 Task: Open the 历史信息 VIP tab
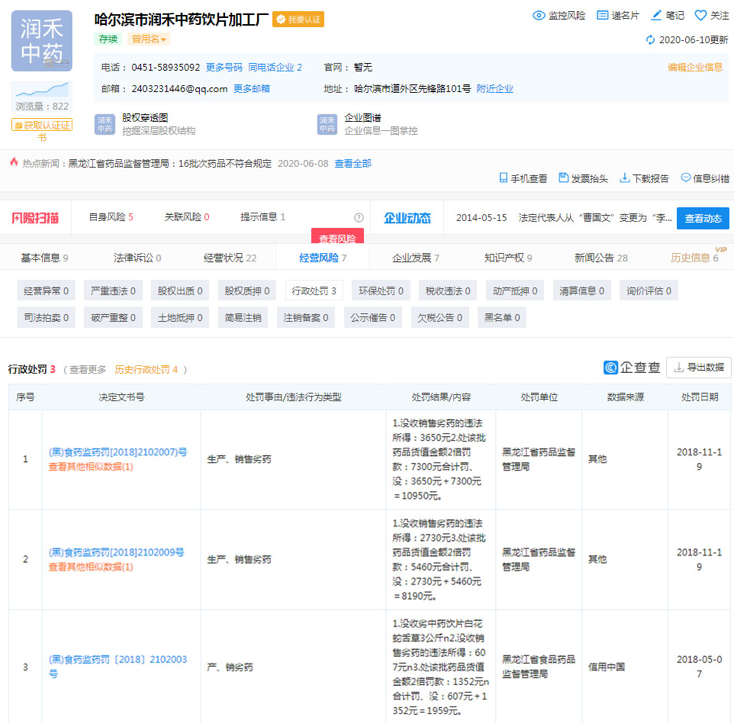pyautogui.click(x=695, y=257)
